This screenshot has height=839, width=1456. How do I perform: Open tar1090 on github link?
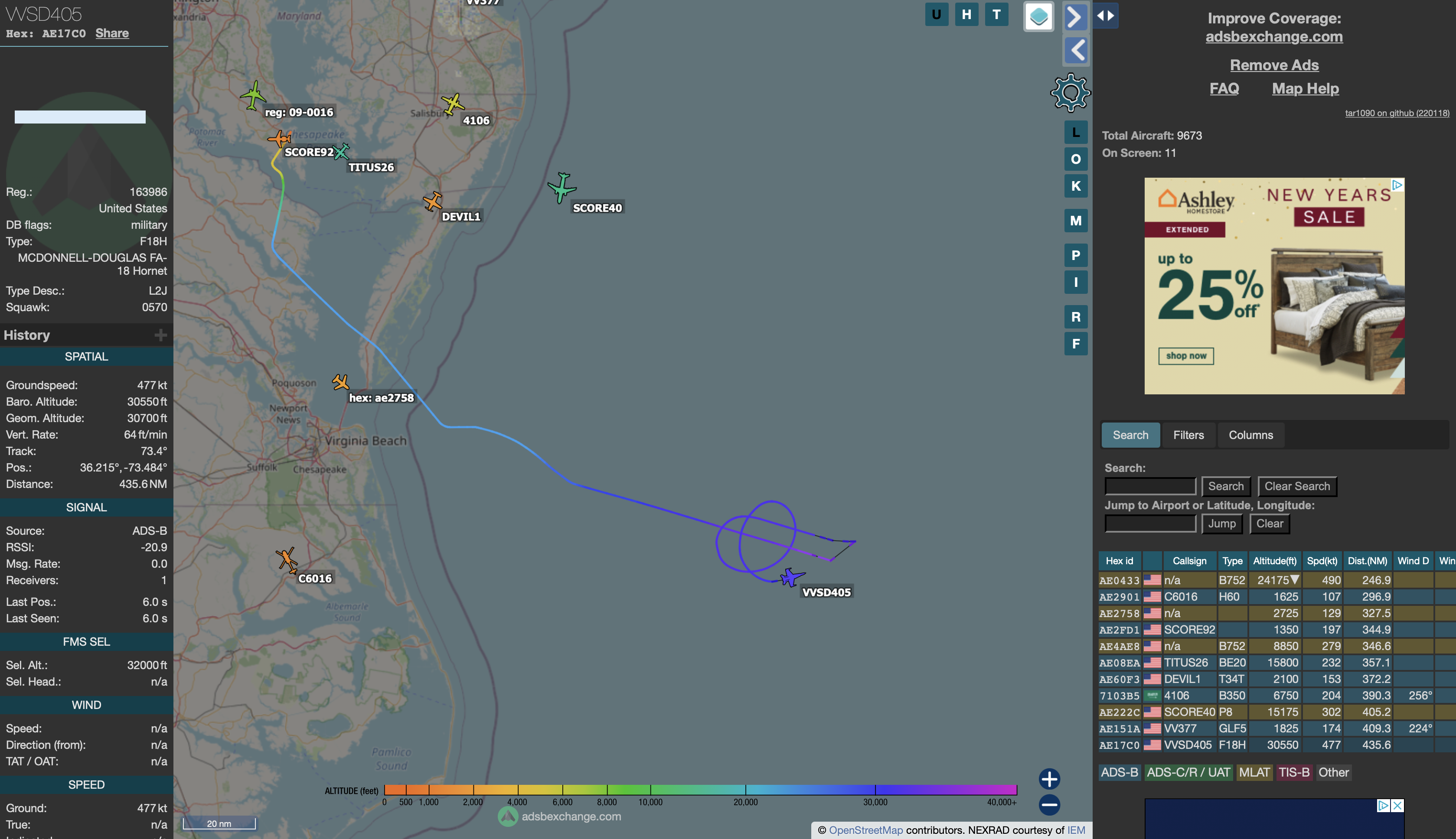[x=1397, y=113]
